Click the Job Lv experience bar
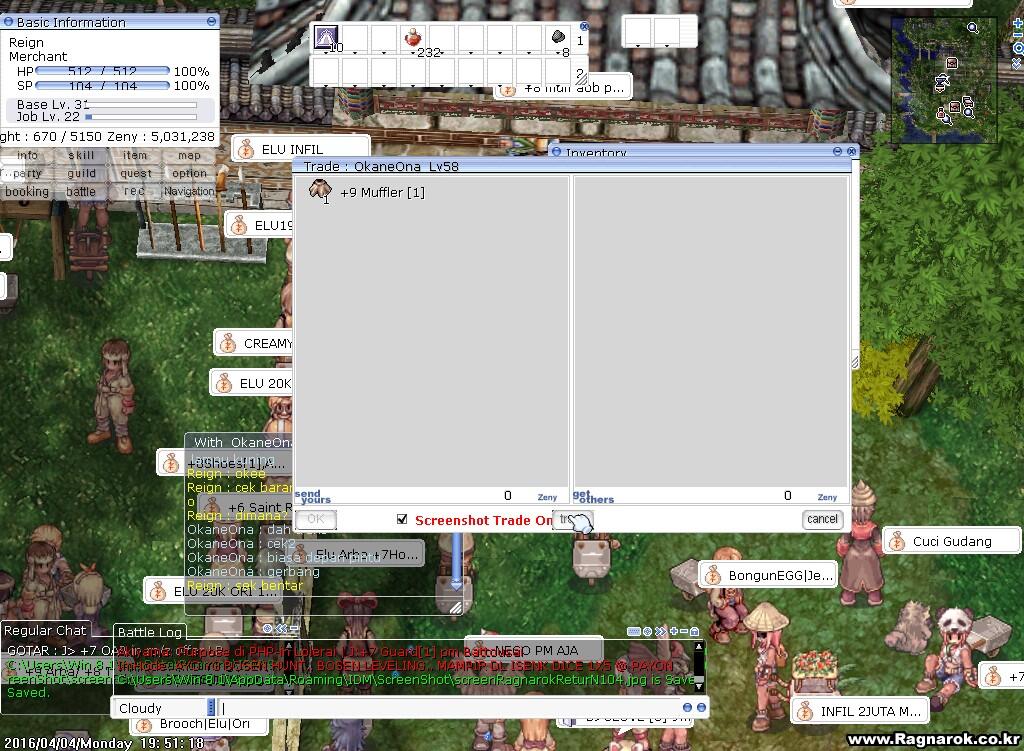Screen dimensions: 1024x751 coord(141,117)
